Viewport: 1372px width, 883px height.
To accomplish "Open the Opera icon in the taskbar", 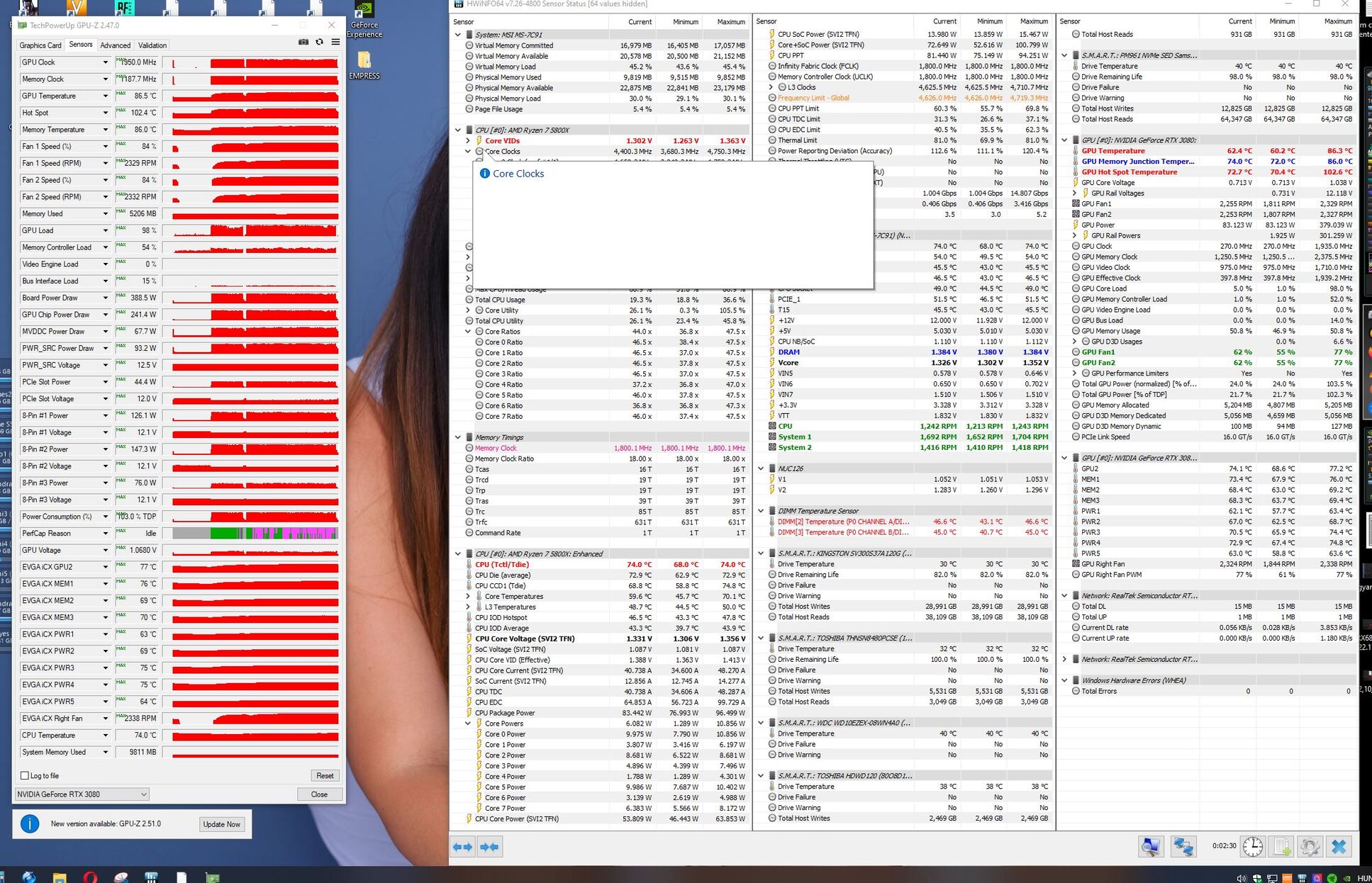I will [89, 877].
